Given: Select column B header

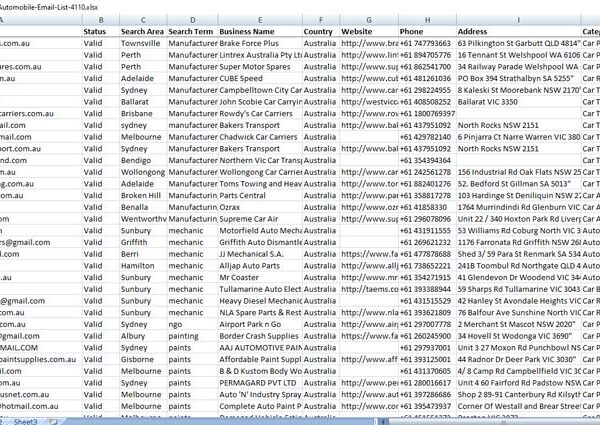Looking at the screenshot, I should click(101, 20).
